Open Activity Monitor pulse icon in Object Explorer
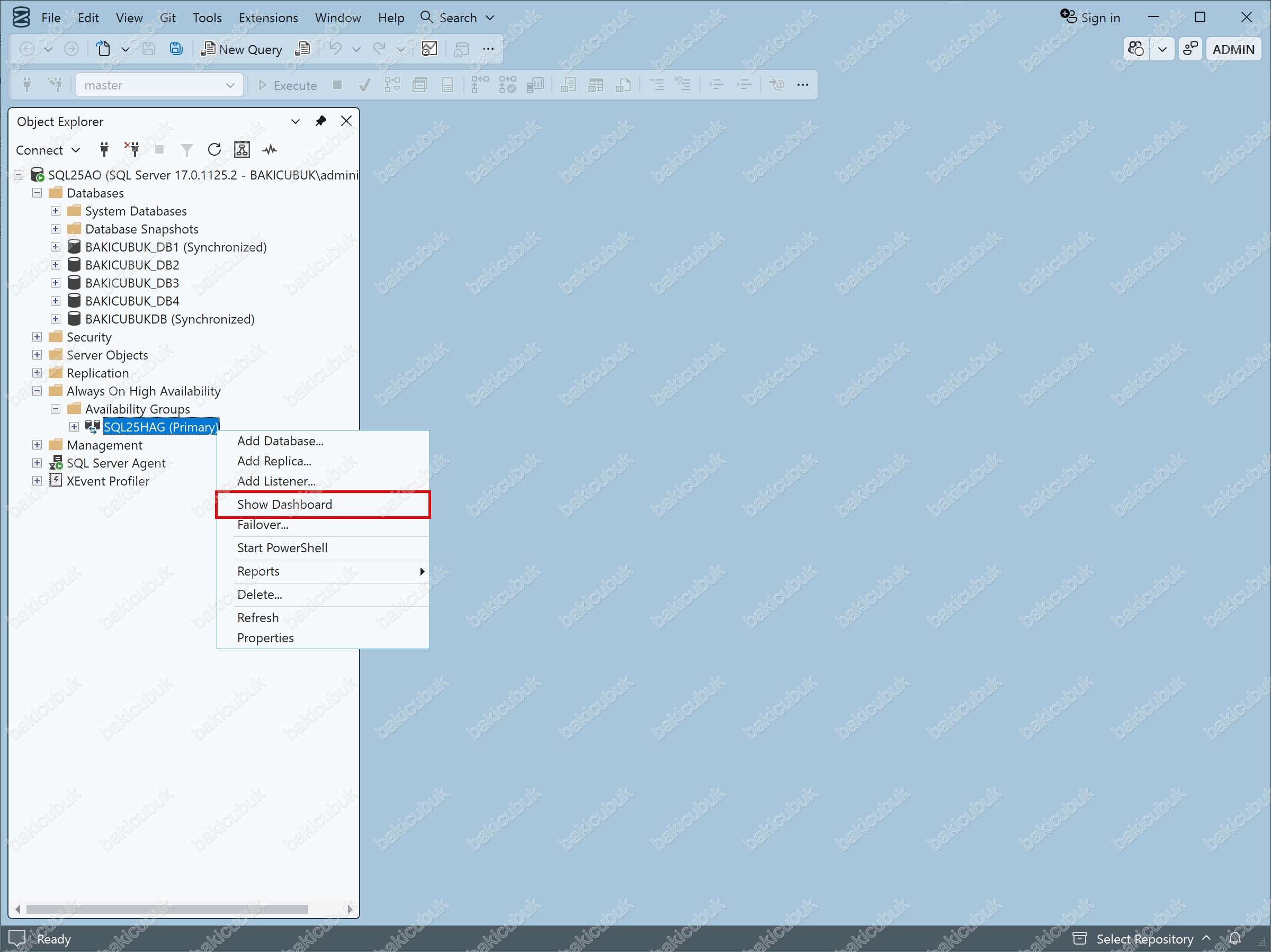 [x=270, y=150]
